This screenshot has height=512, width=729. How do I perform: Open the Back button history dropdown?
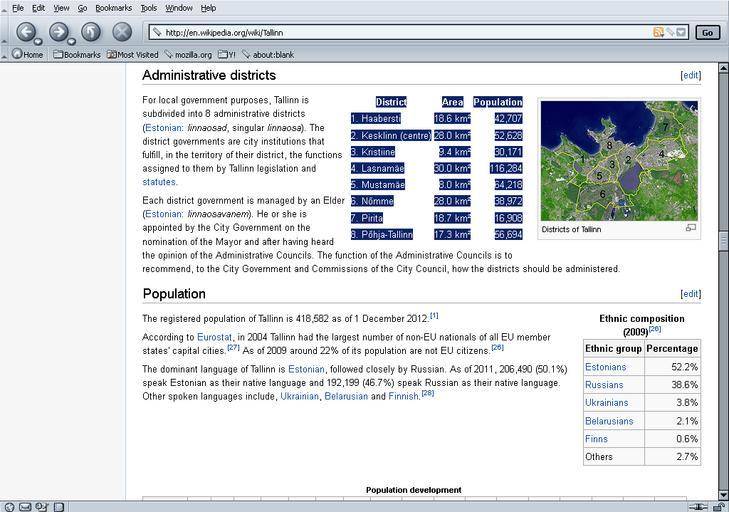pyautogui.click(x=39, y=41)
